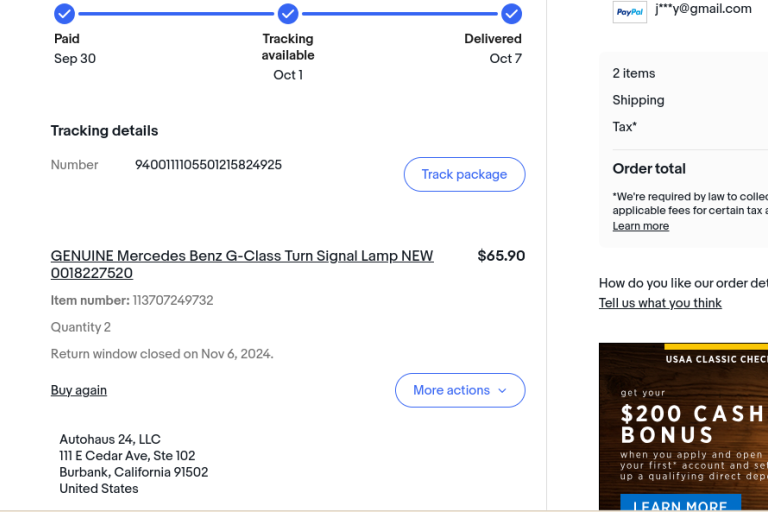Click the item number 113707249732
Viewport: 768px width, 512px height.
(172, 300)
